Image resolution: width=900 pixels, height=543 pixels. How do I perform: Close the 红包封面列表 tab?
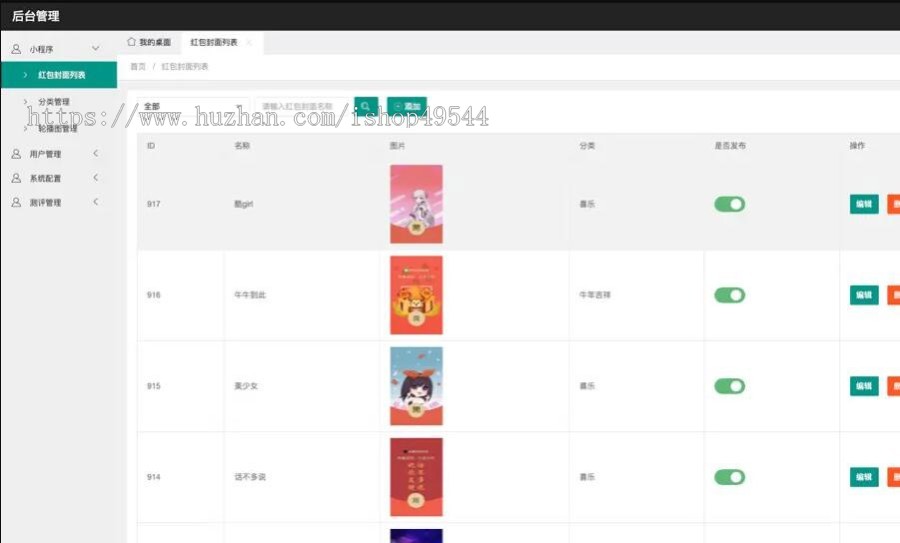click(249, 42)
